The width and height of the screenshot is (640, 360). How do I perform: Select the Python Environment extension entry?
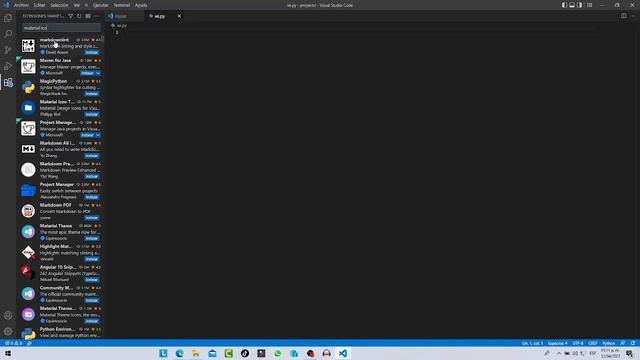click(60, 333)
